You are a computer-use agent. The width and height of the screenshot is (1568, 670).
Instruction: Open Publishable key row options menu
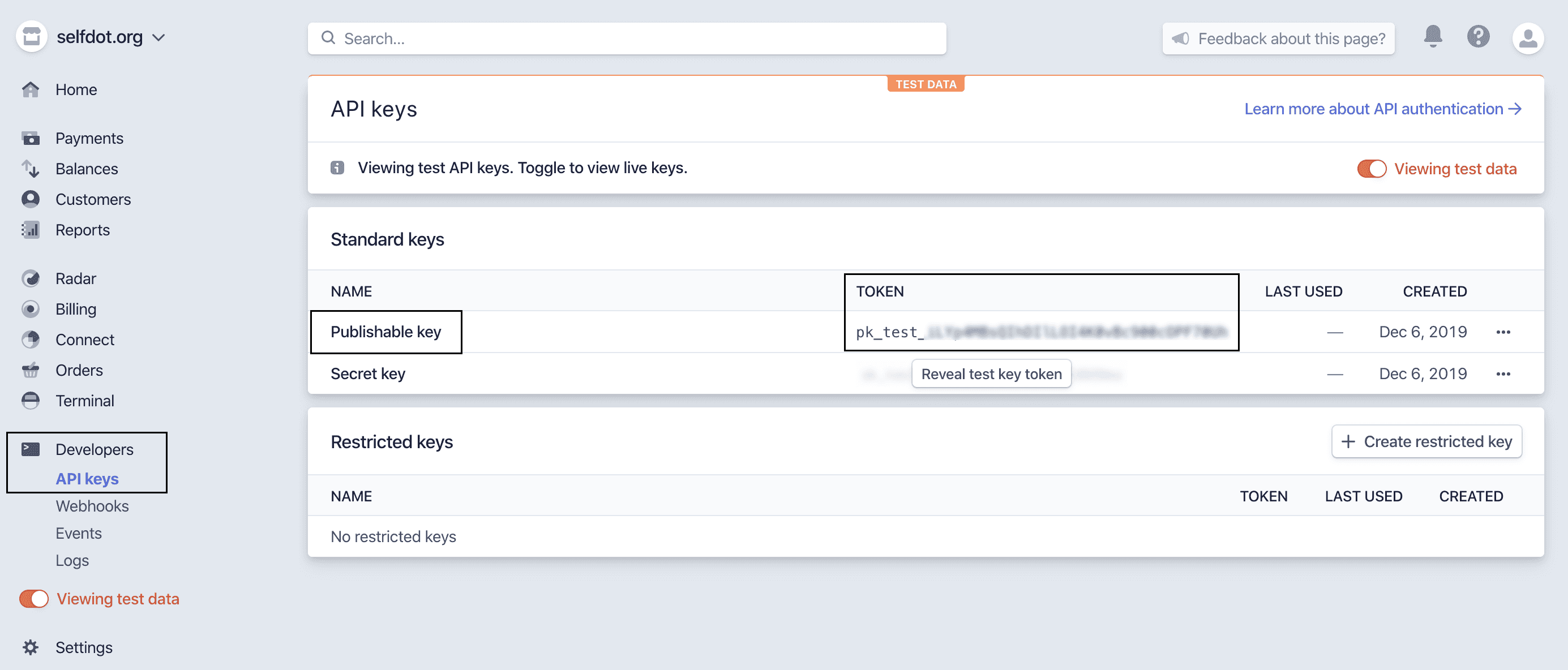point(1503,332)
